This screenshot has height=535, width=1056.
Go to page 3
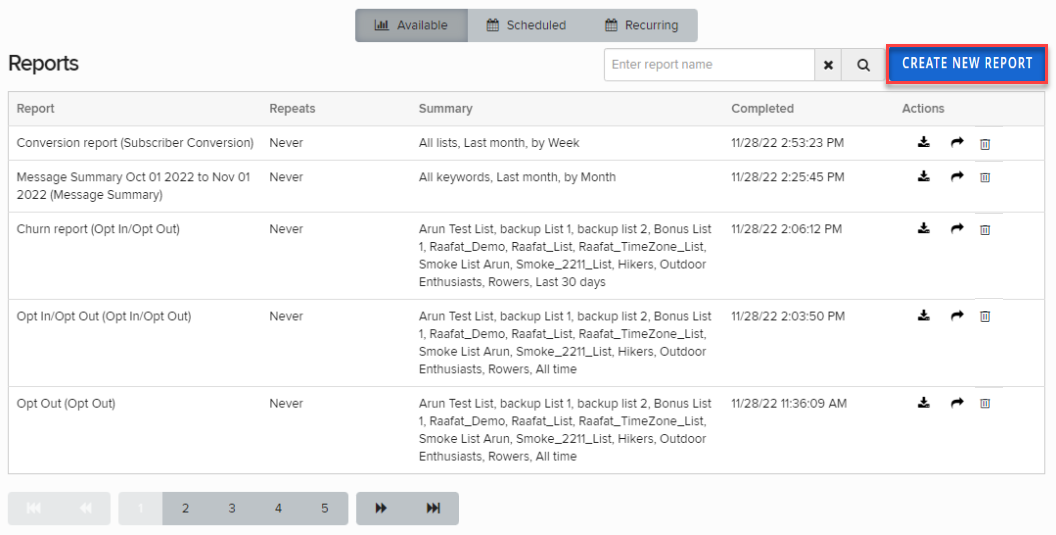click(232, 508)
